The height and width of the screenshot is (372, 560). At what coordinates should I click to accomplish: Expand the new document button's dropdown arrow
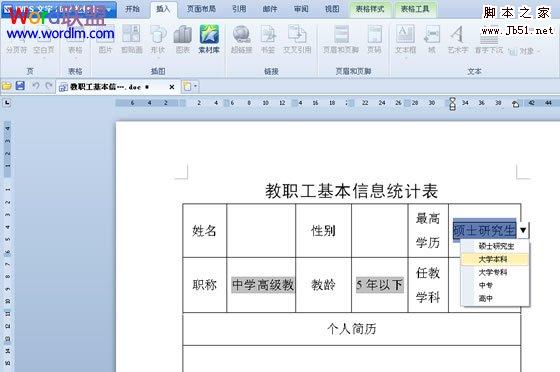pos(195,86)
